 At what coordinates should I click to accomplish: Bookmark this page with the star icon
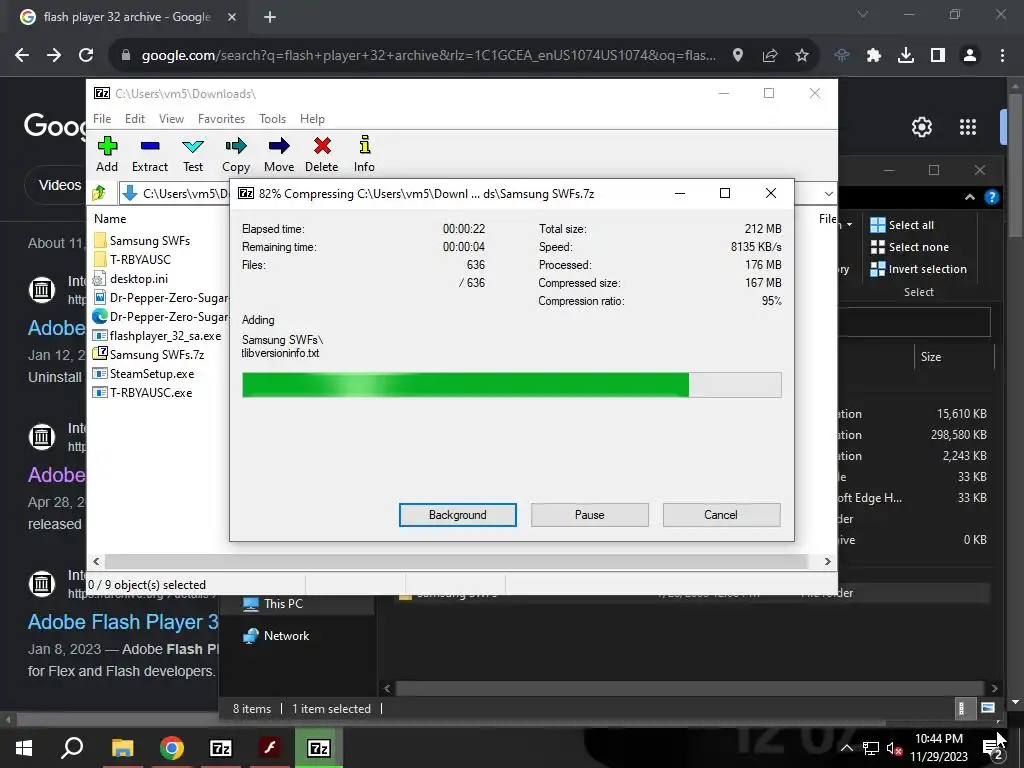point(802,56)
